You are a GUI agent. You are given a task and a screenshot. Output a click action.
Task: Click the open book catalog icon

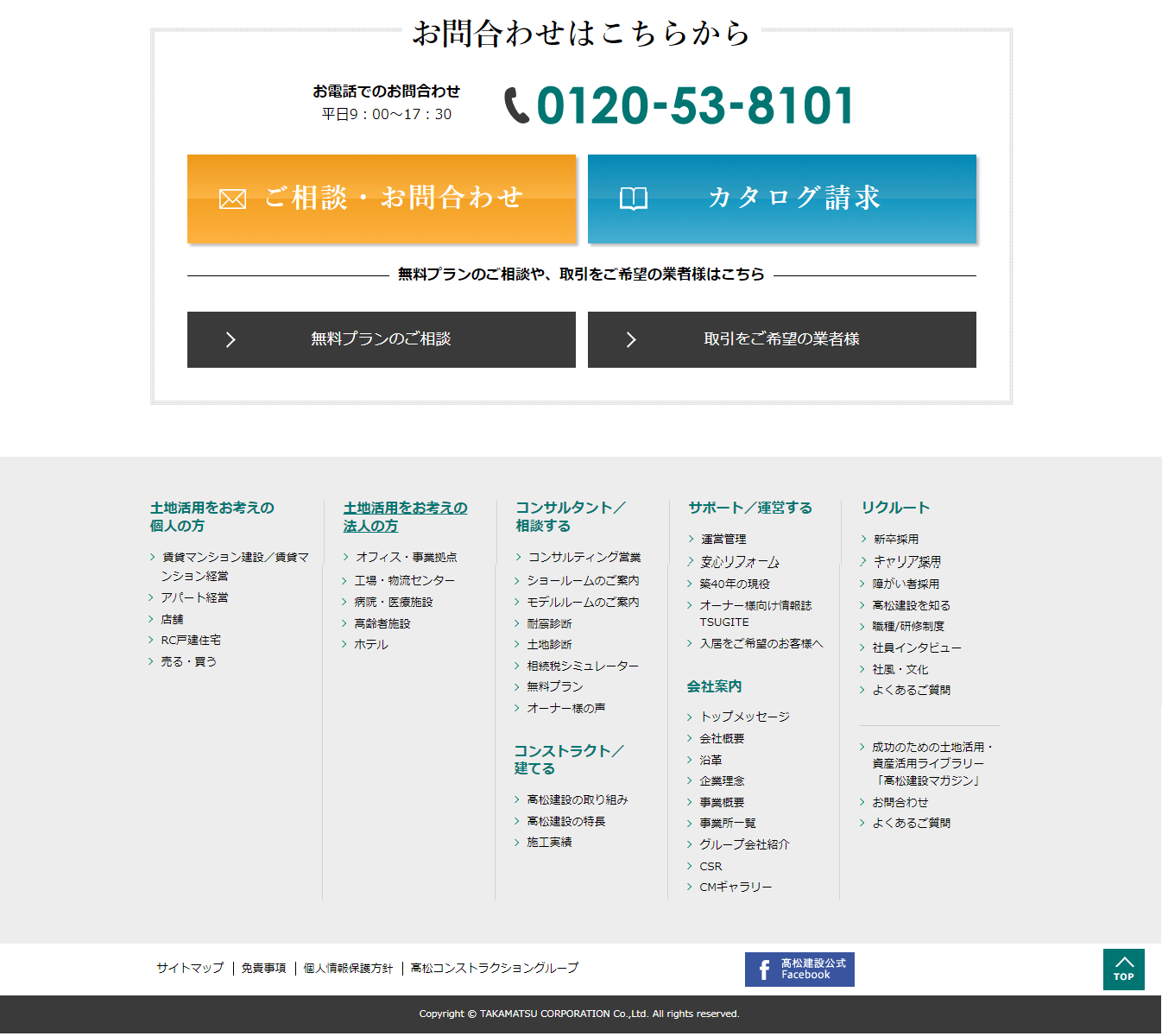click(633, 199)
